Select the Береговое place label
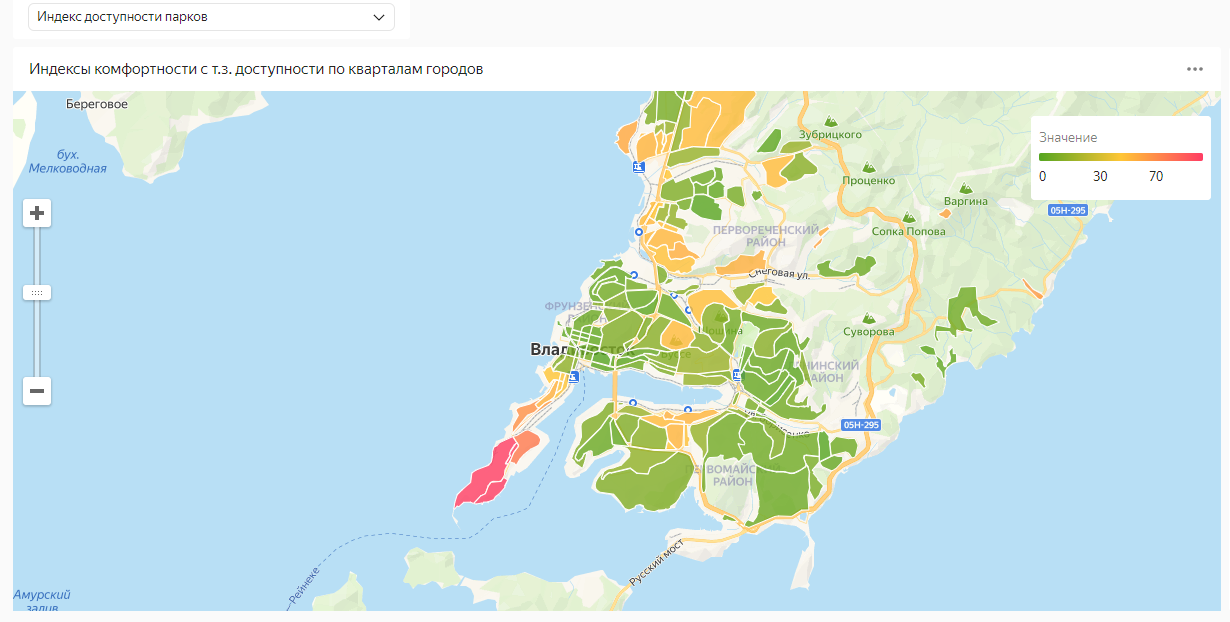The image size is (1230, 622). pyautogui.click(x=96, y=103)
